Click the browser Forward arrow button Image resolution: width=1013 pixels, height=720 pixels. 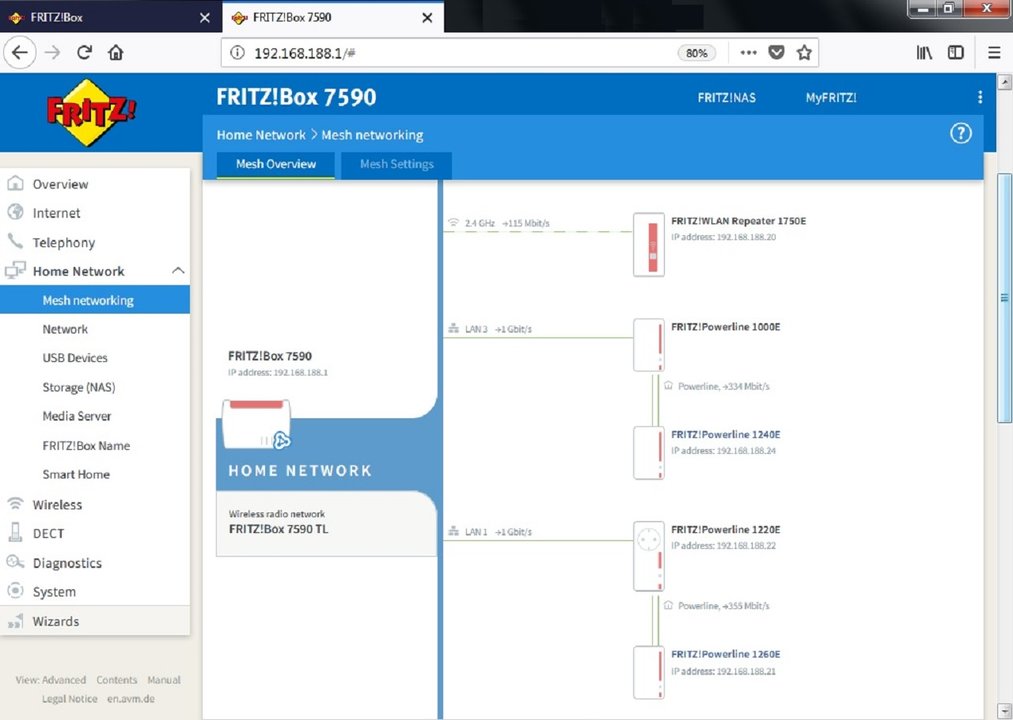52,52
